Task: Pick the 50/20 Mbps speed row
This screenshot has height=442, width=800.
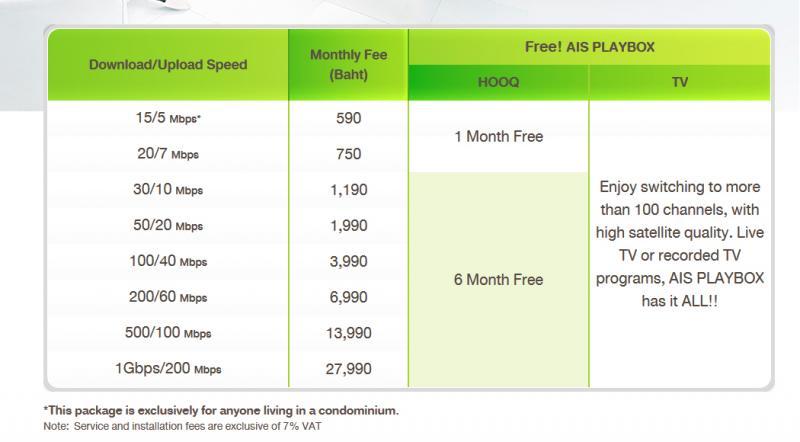Action: tap(167, 226)
